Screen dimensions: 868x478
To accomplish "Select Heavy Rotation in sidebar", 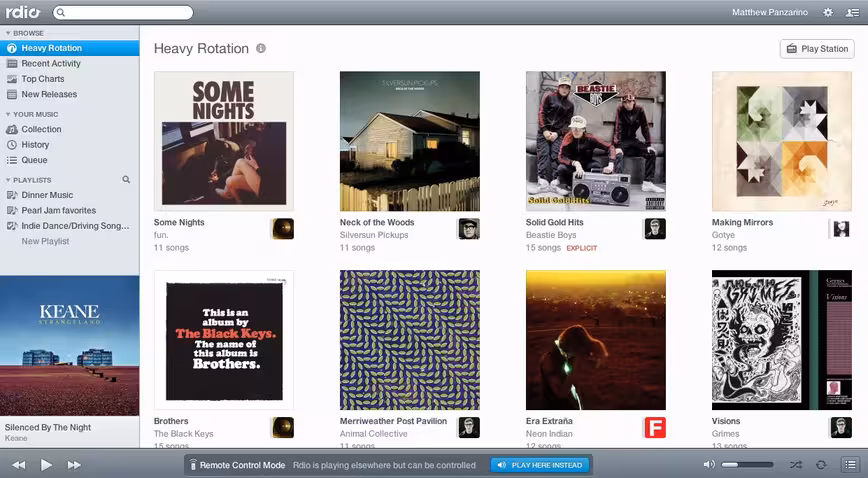I will click(70, 48).
